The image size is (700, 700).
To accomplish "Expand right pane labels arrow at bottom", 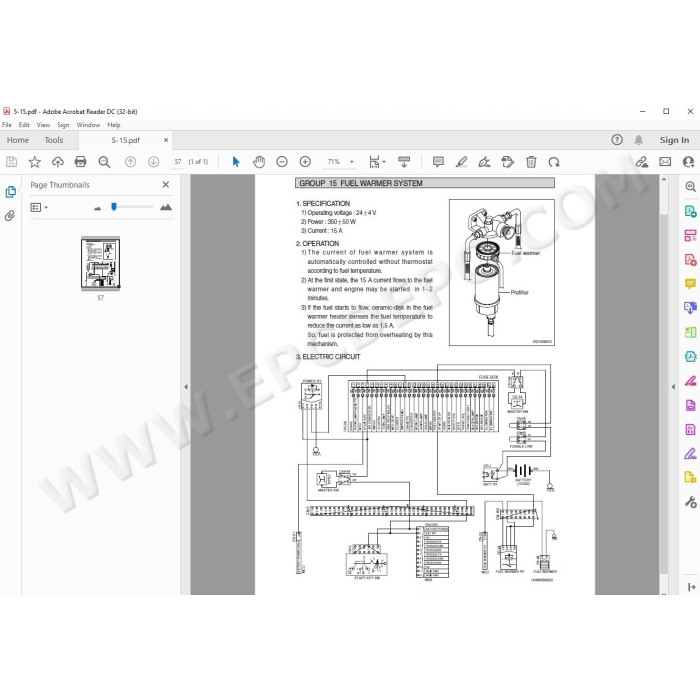I will pyautogui.click(x=692, y=587).
